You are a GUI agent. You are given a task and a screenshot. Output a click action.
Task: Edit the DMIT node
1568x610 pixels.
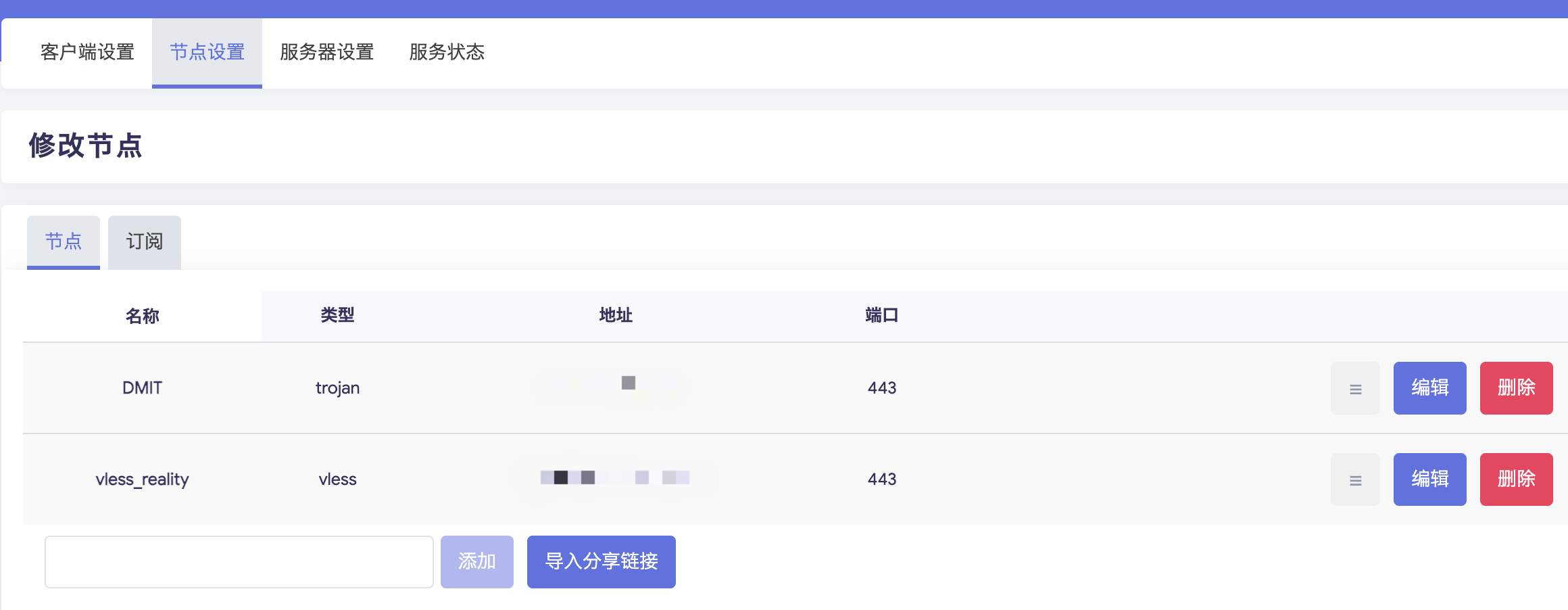[x=1429, y=388]
